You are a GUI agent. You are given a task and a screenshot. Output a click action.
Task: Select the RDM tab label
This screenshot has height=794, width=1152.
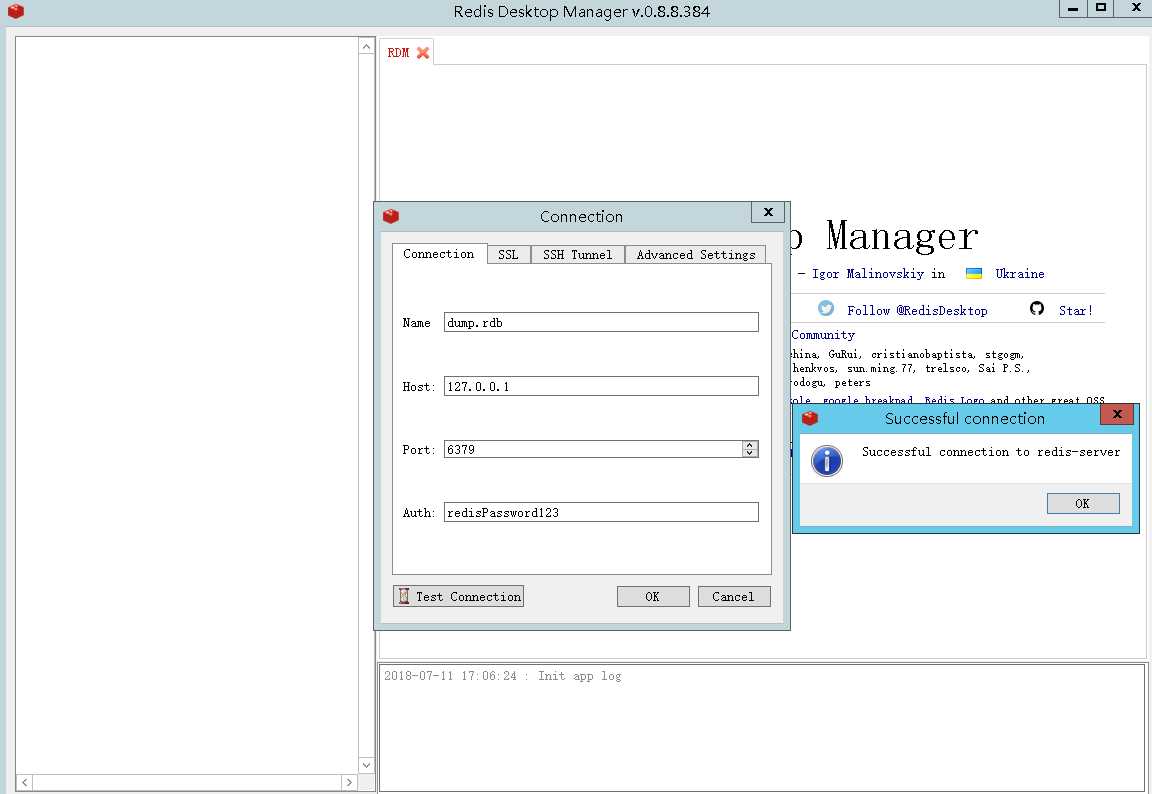[x=398, y=53]
